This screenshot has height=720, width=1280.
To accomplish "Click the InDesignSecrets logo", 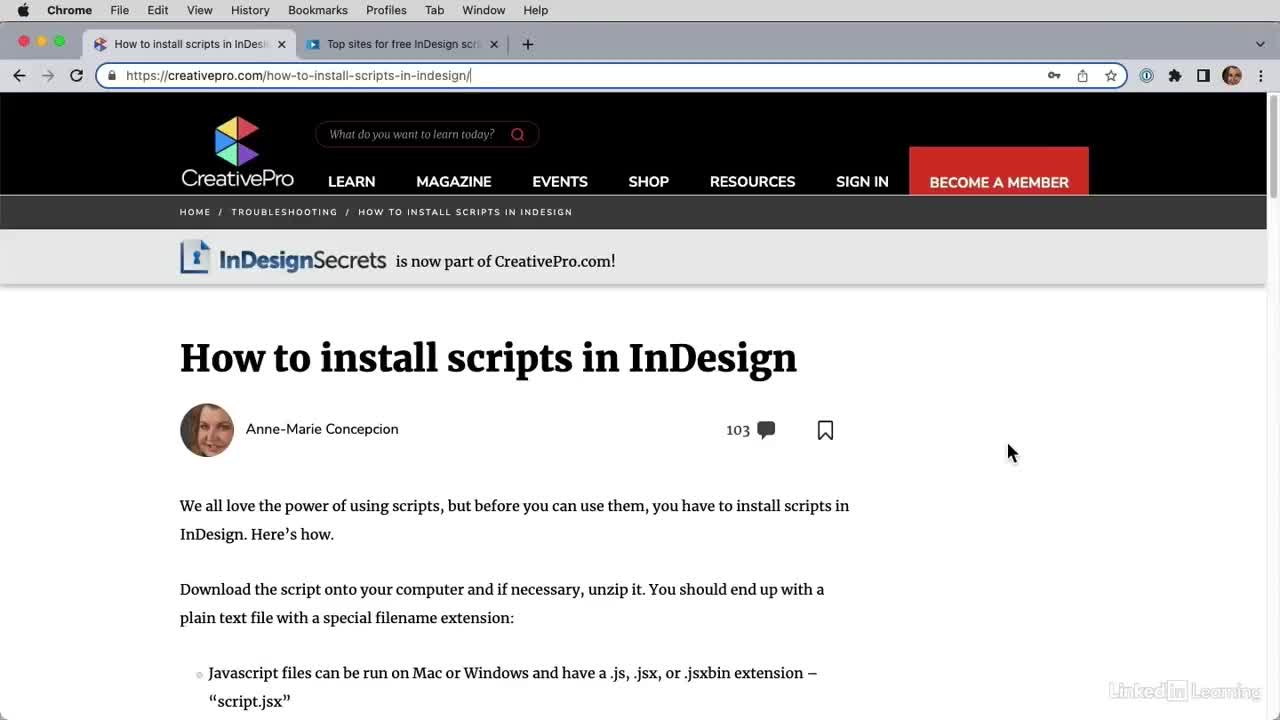I will [x=283, y=258].
